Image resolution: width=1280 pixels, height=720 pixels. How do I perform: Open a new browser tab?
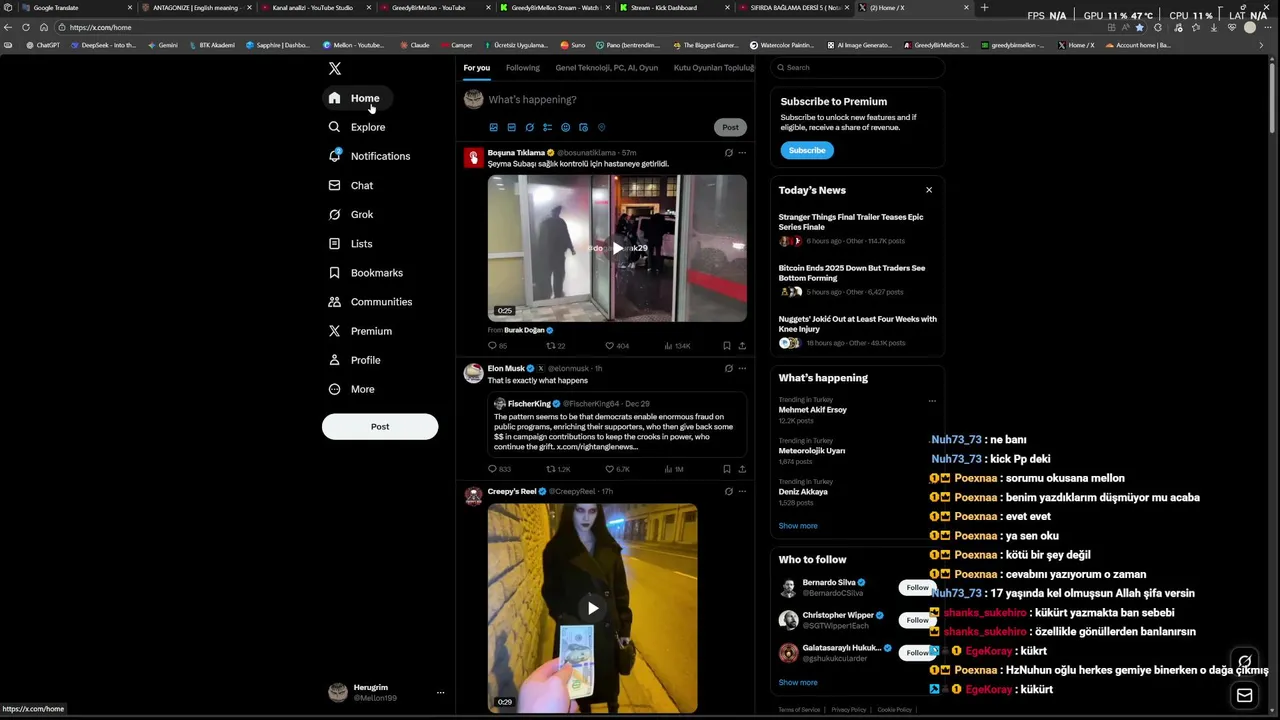point(984,8)
